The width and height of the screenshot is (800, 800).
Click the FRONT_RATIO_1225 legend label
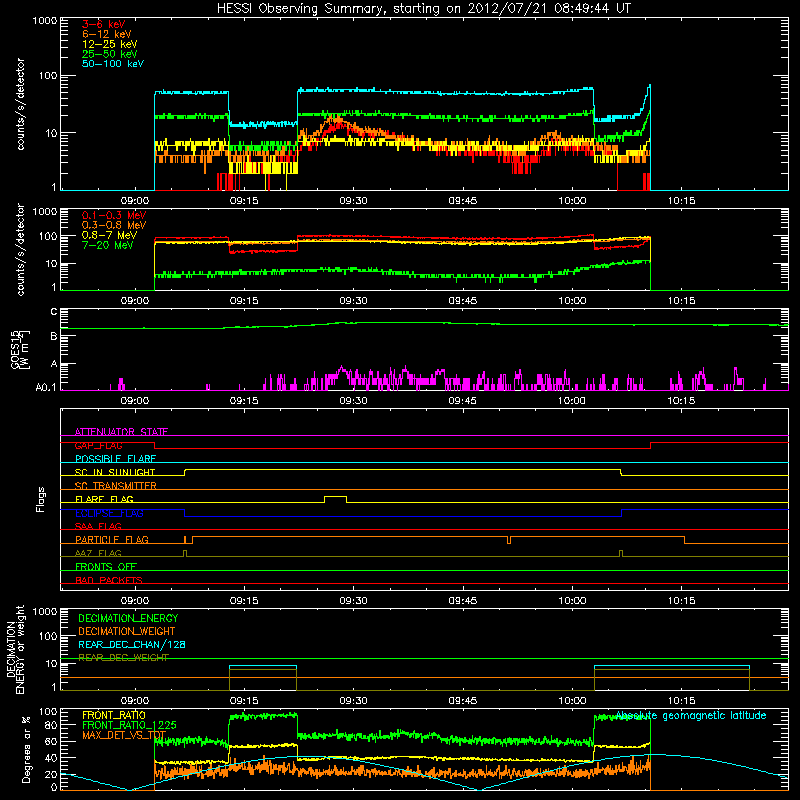point(129,725)
